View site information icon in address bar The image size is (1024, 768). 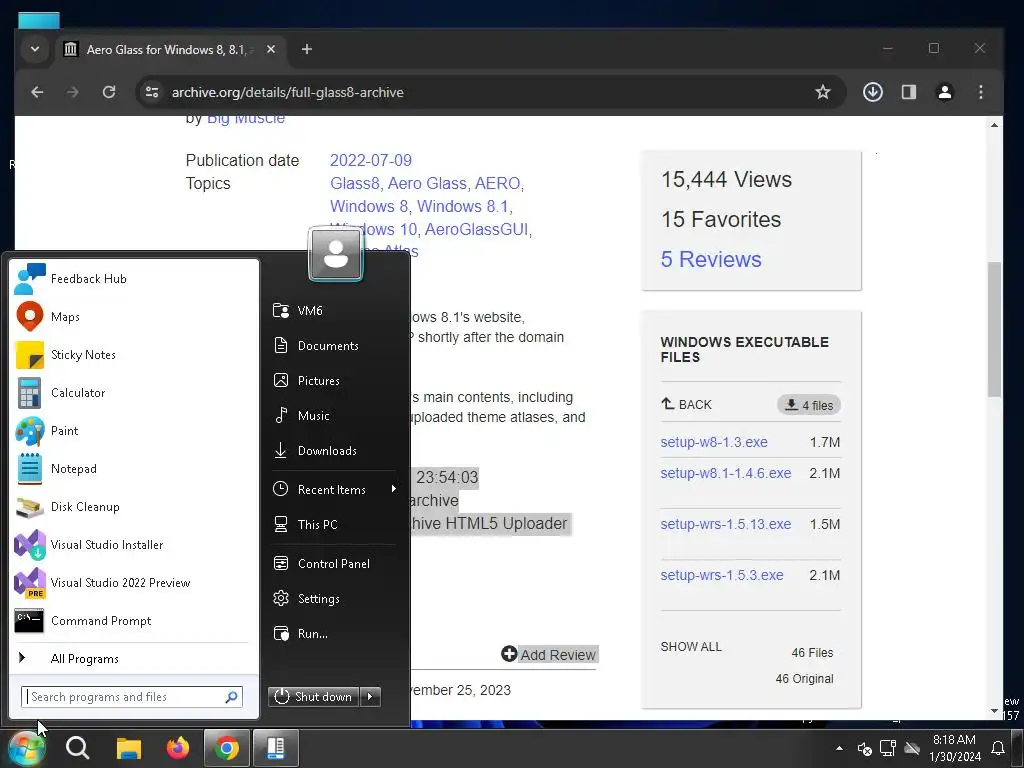pos(152,92)
